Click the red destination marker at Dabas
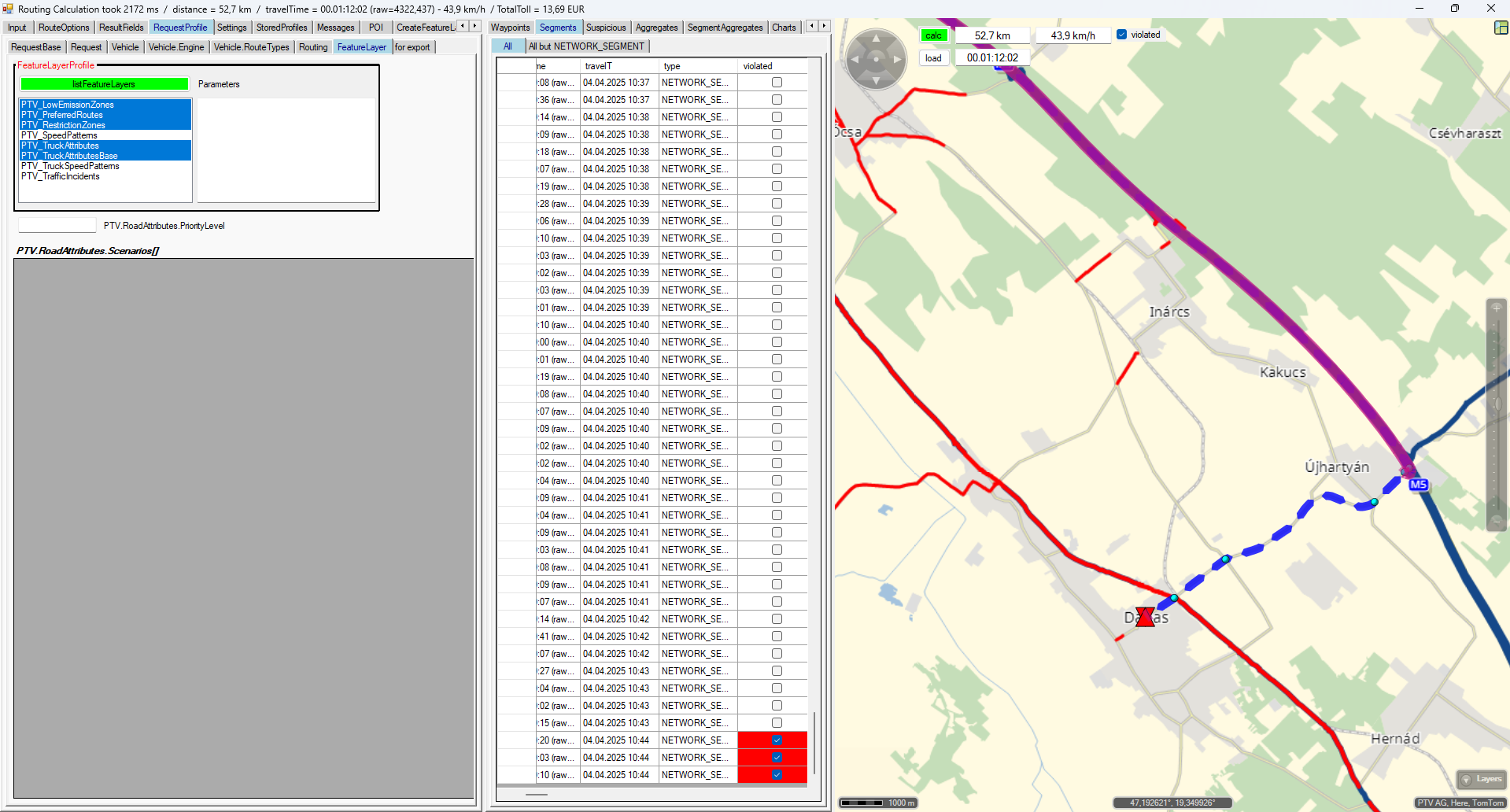The width and height of the screenshot is (1510, 812). (1146, 616)
